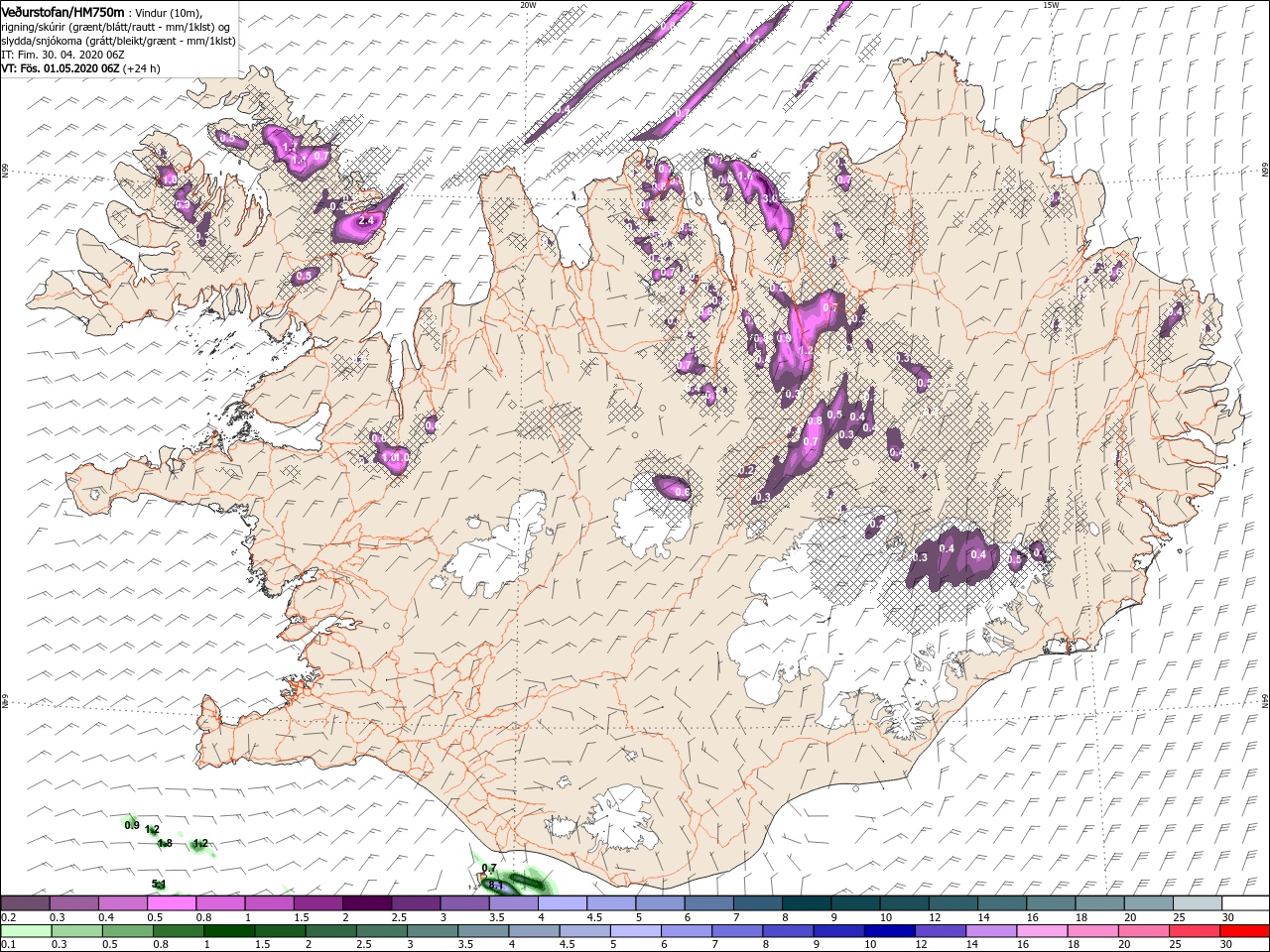Pick the red lower scale swatch labeled 30
Image resolution: width=1270 pixels, height=952 pixels.
click(1245, 931)
